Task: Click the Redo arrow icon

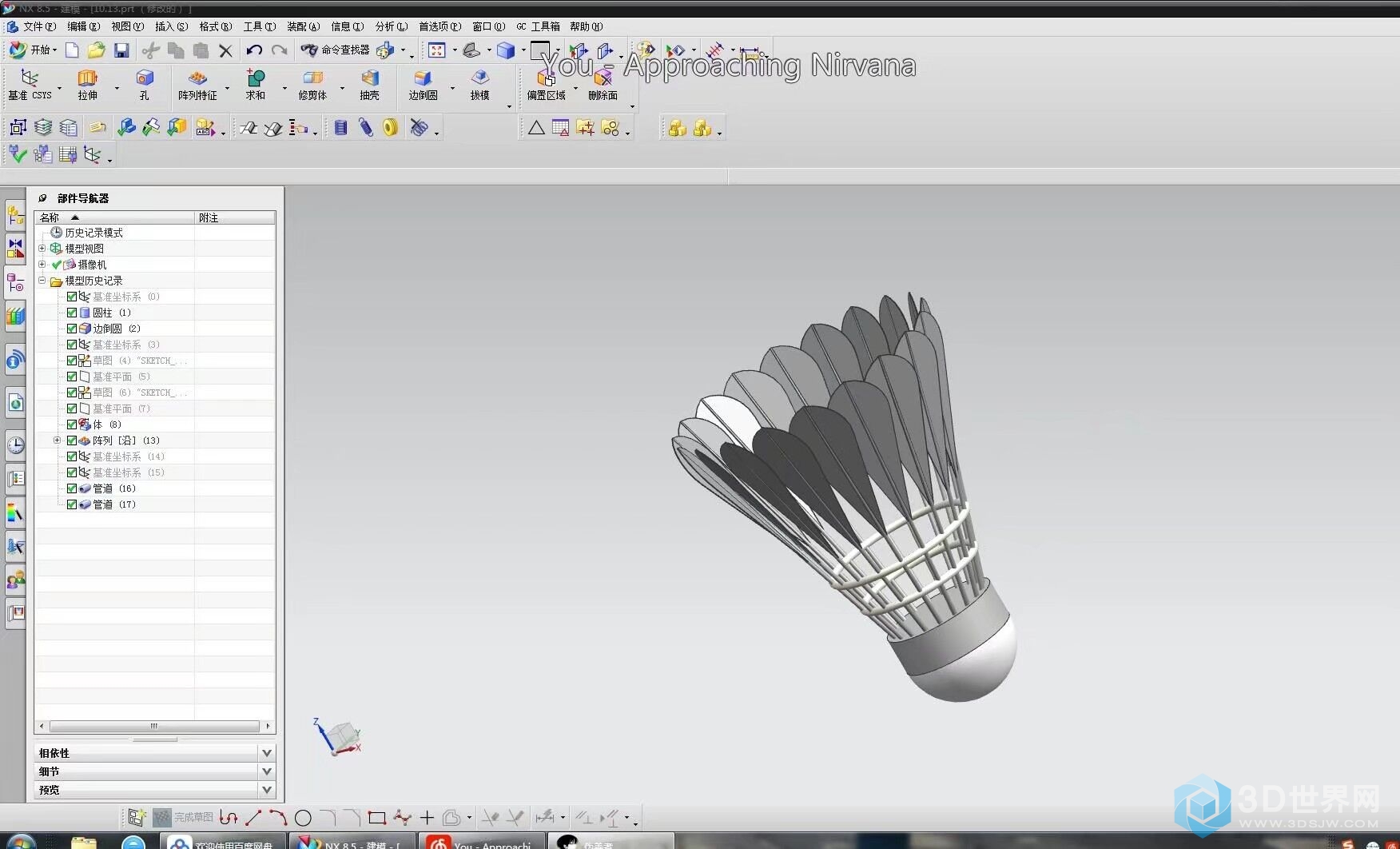Action: tap(279, 50)
